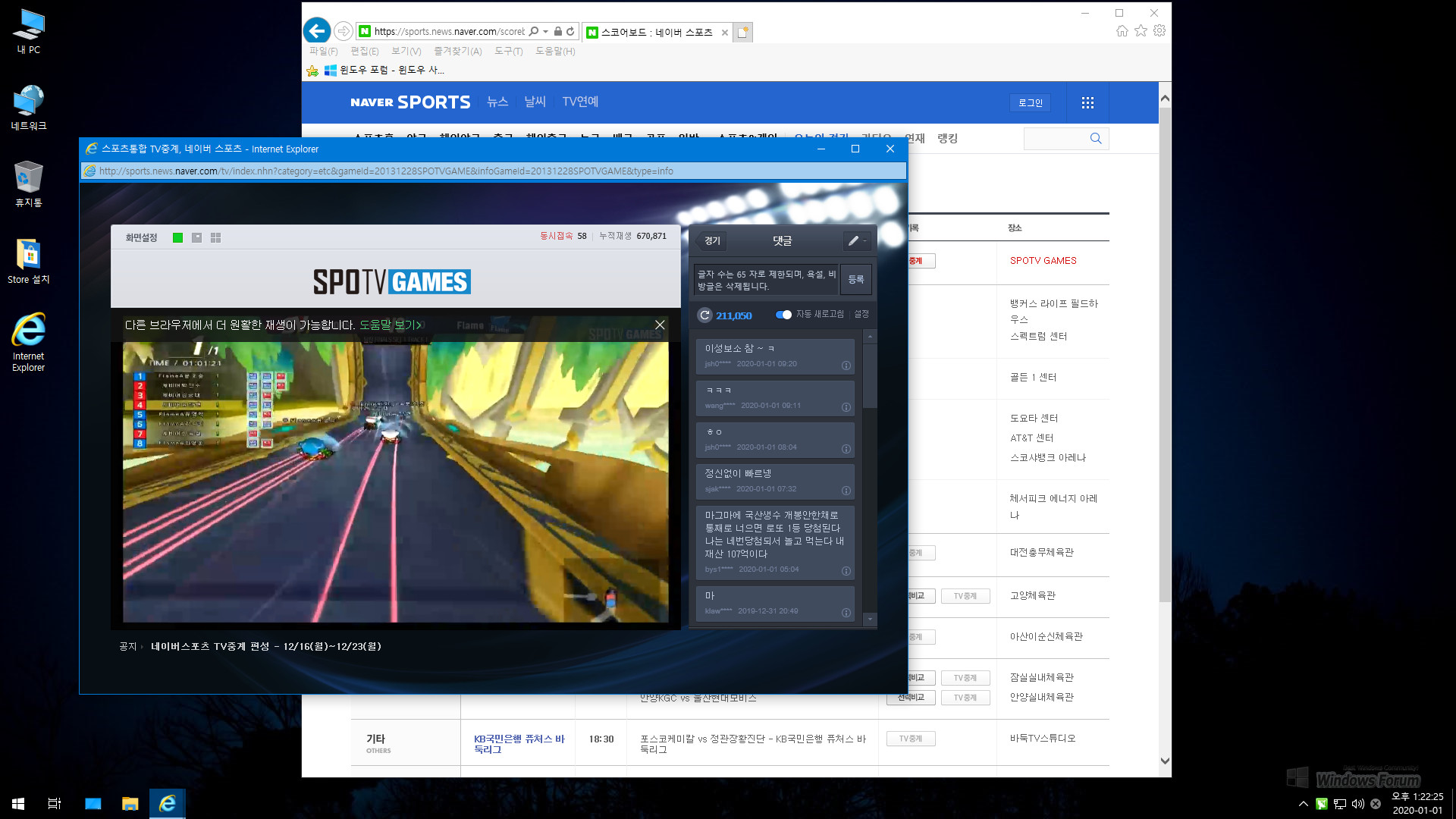Image resolution: width=1456 pixels, height=819 pixels.
Task: Click the refresh icon in the address bar
Action: 570,32
